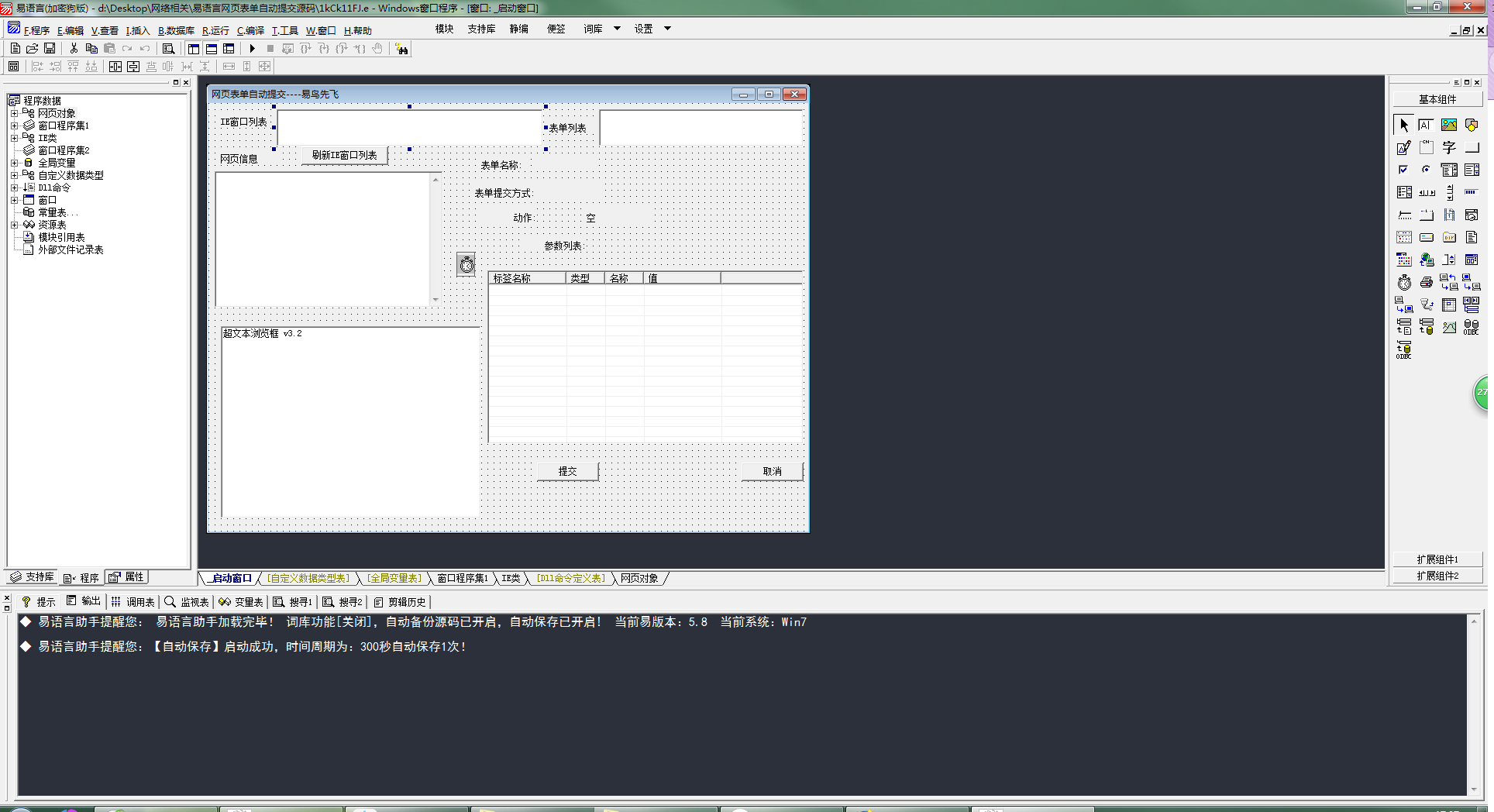Toggle the first work panel layout button
Screen dimensions: 1494x812
(193, 48)
